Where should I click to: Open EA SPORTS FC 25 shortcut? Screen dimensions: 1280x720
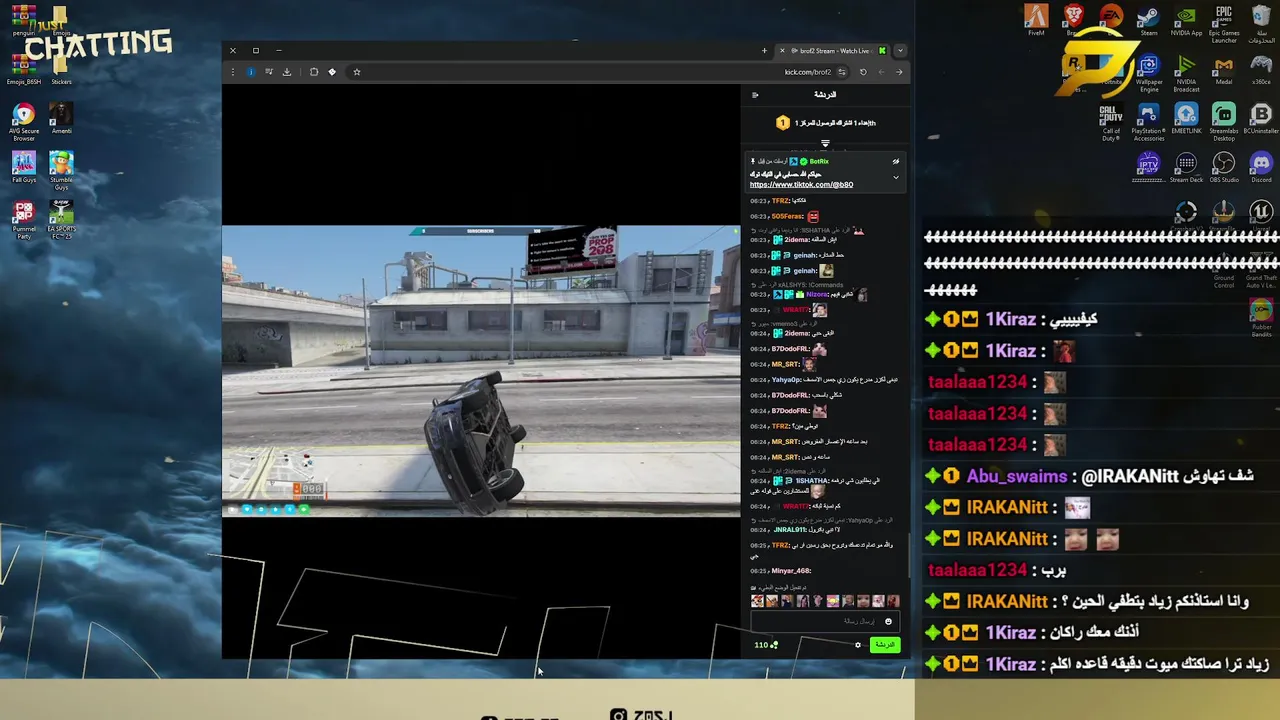61,218
